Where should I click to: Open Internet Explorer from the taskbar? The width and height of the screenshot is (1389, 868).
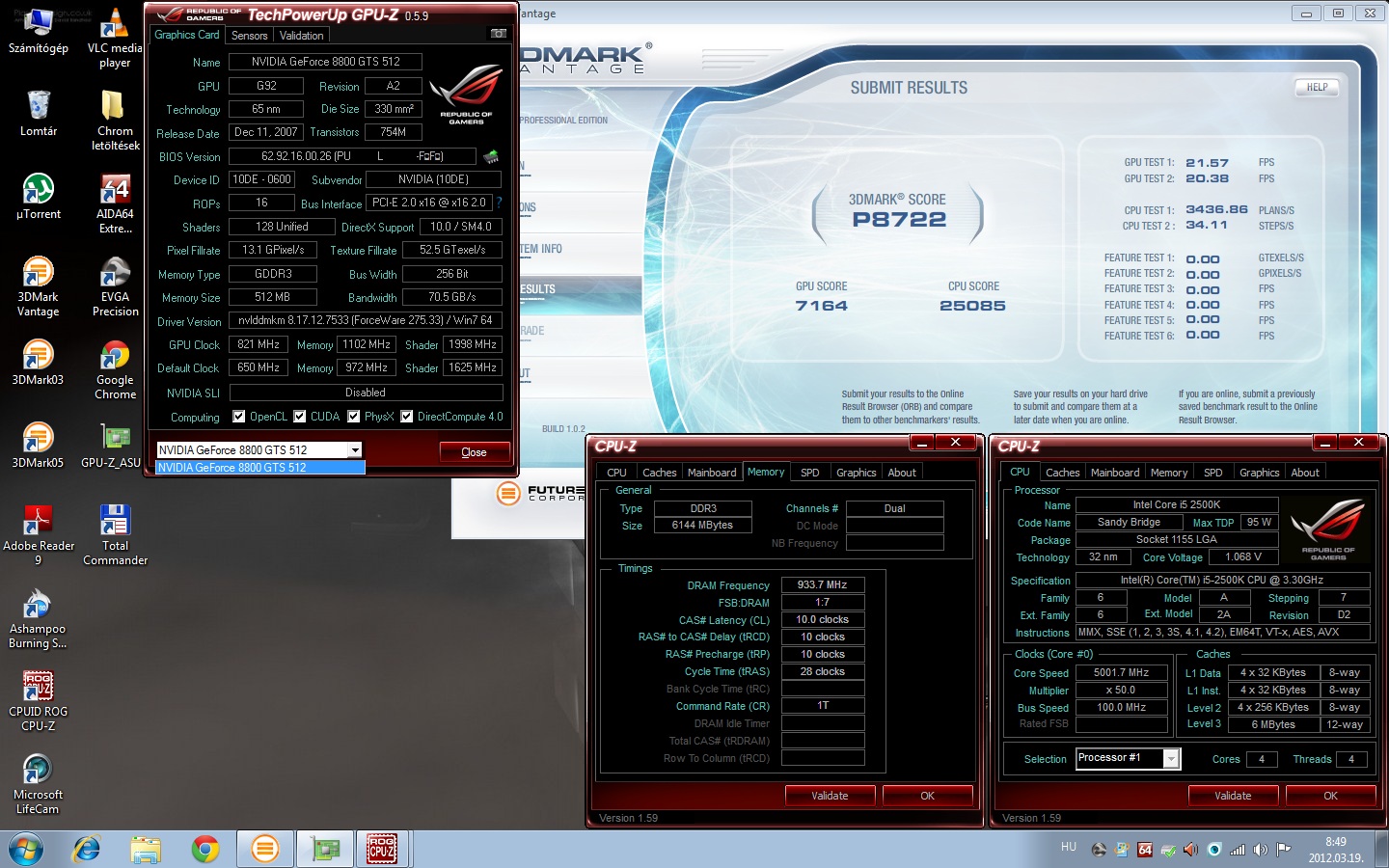(87, 850)
